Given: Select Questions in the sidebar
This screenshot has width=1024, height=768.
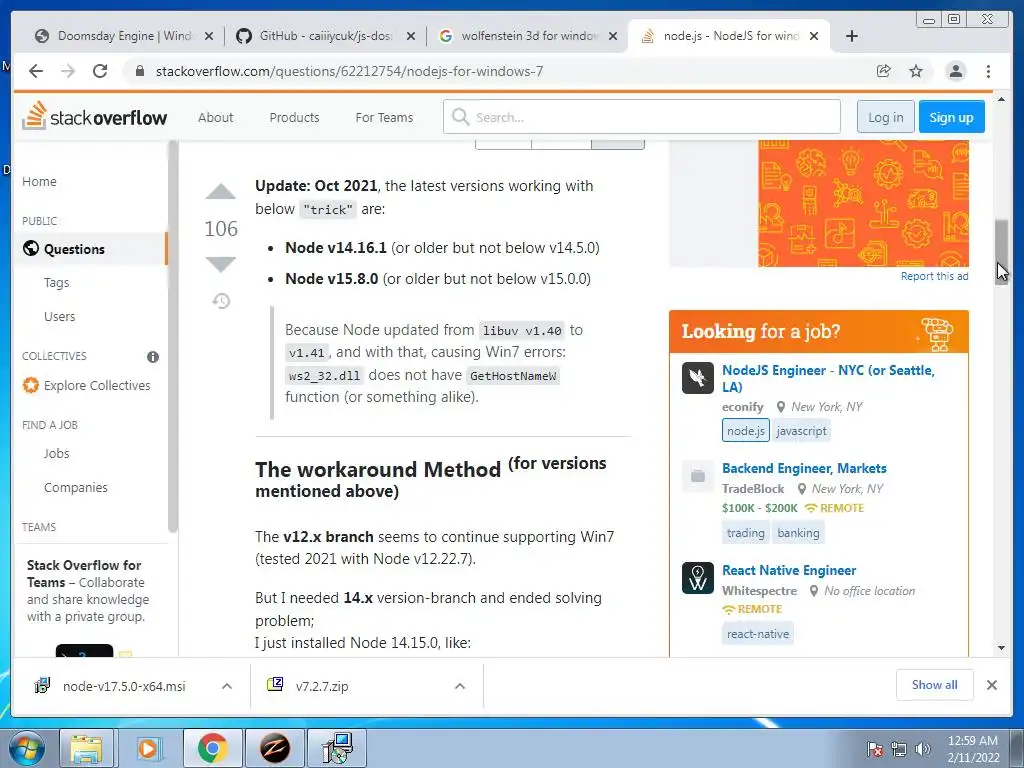Looking at the screenshot, I should pyautogui.click(x=90, y=249).
